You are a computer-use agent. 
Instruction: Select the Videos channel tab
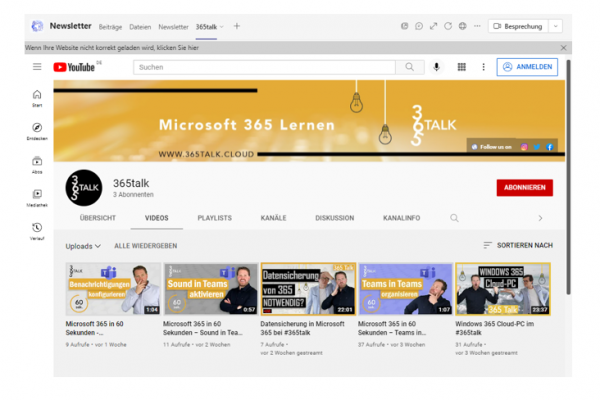tap(157, 218)
